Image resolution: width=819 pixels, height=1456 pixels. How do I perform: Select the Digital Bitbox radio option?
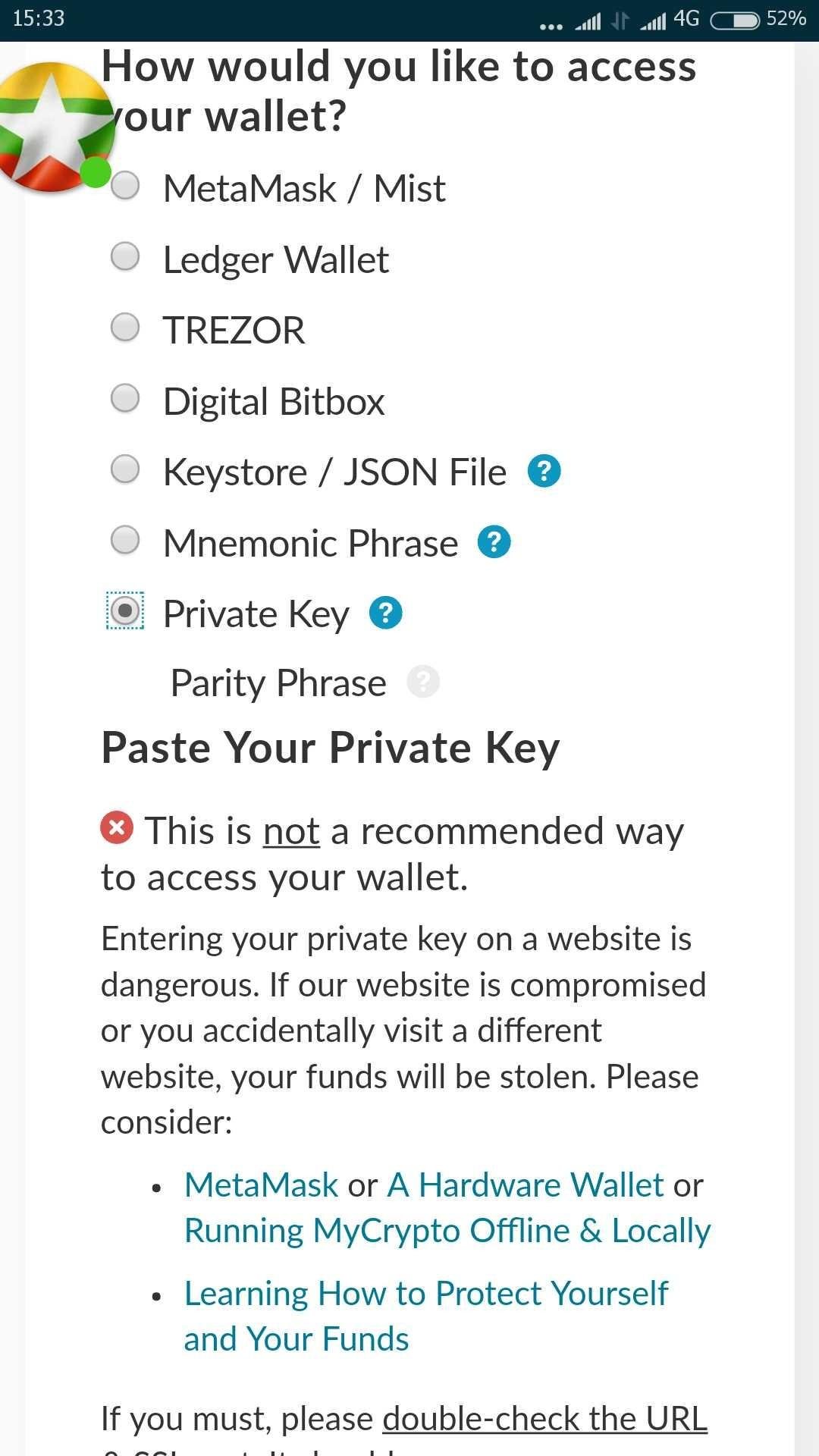tap(125, 398)
